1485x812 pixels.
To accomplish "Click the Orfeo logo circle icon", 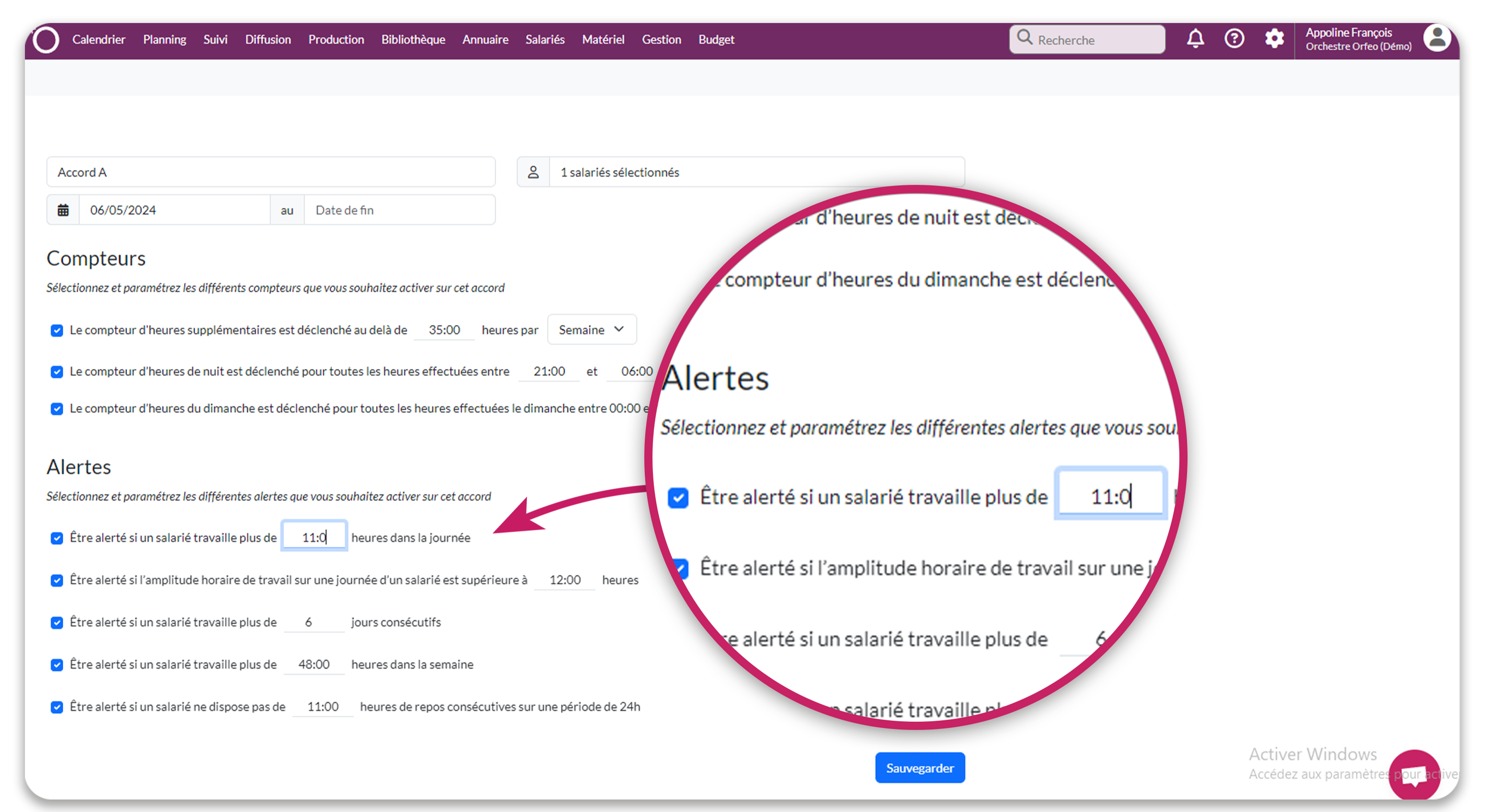I will 46,40.
